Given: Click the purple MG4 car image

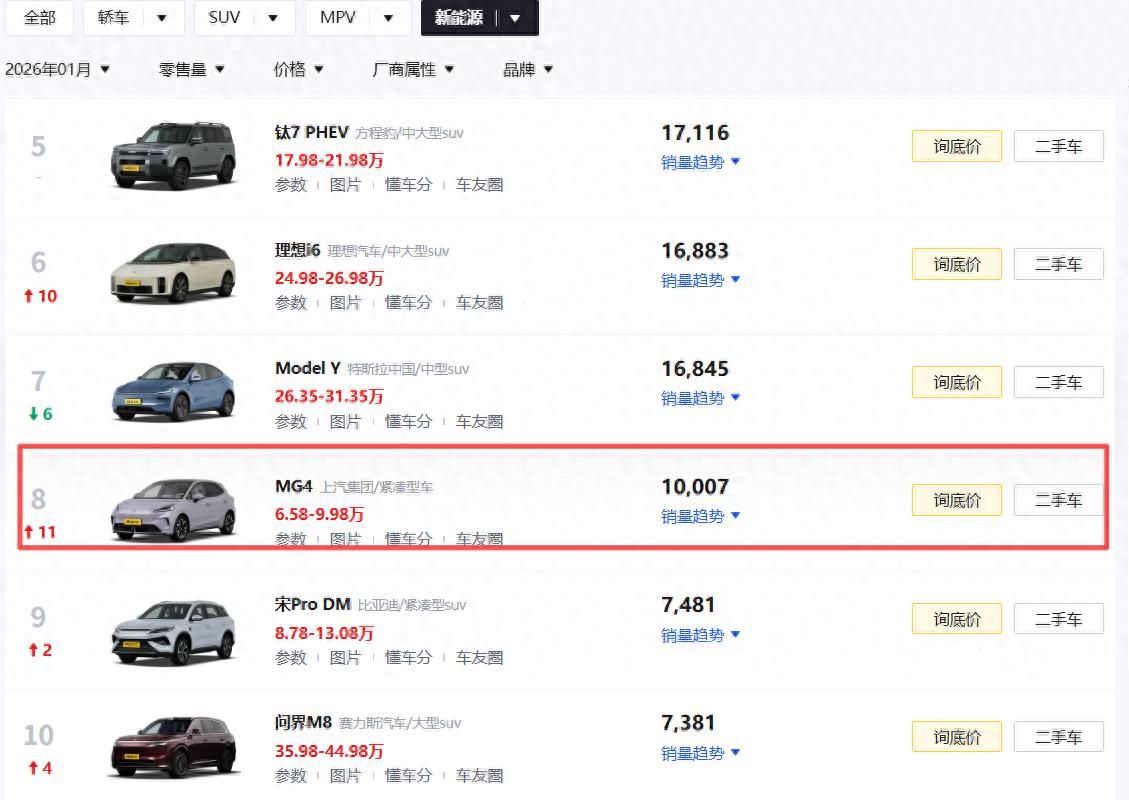Looking at the screenshot, I should [x=174, y=509].
